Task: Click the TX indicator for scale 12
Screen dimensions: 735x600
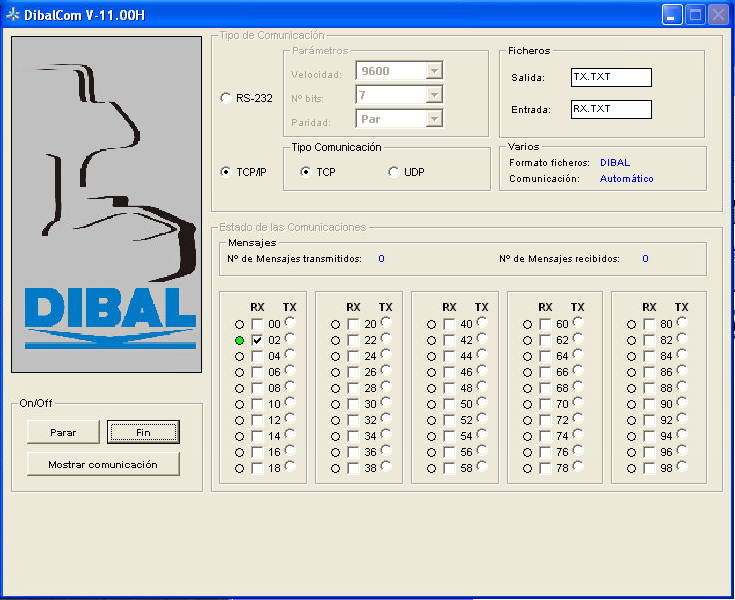Action: pos(290,418)
